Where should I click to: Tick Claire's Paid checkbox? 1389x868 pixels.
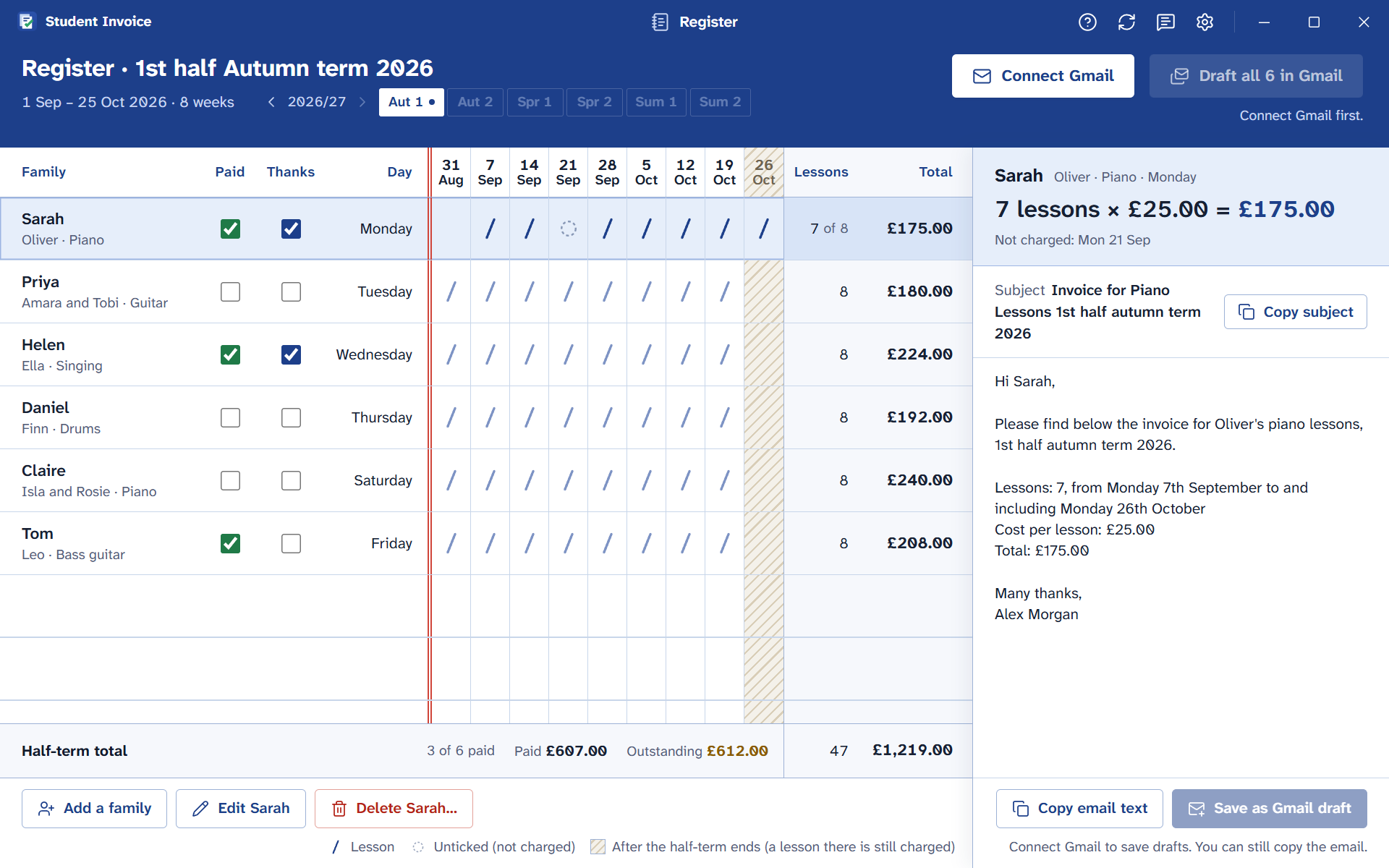tap(230, 480)
